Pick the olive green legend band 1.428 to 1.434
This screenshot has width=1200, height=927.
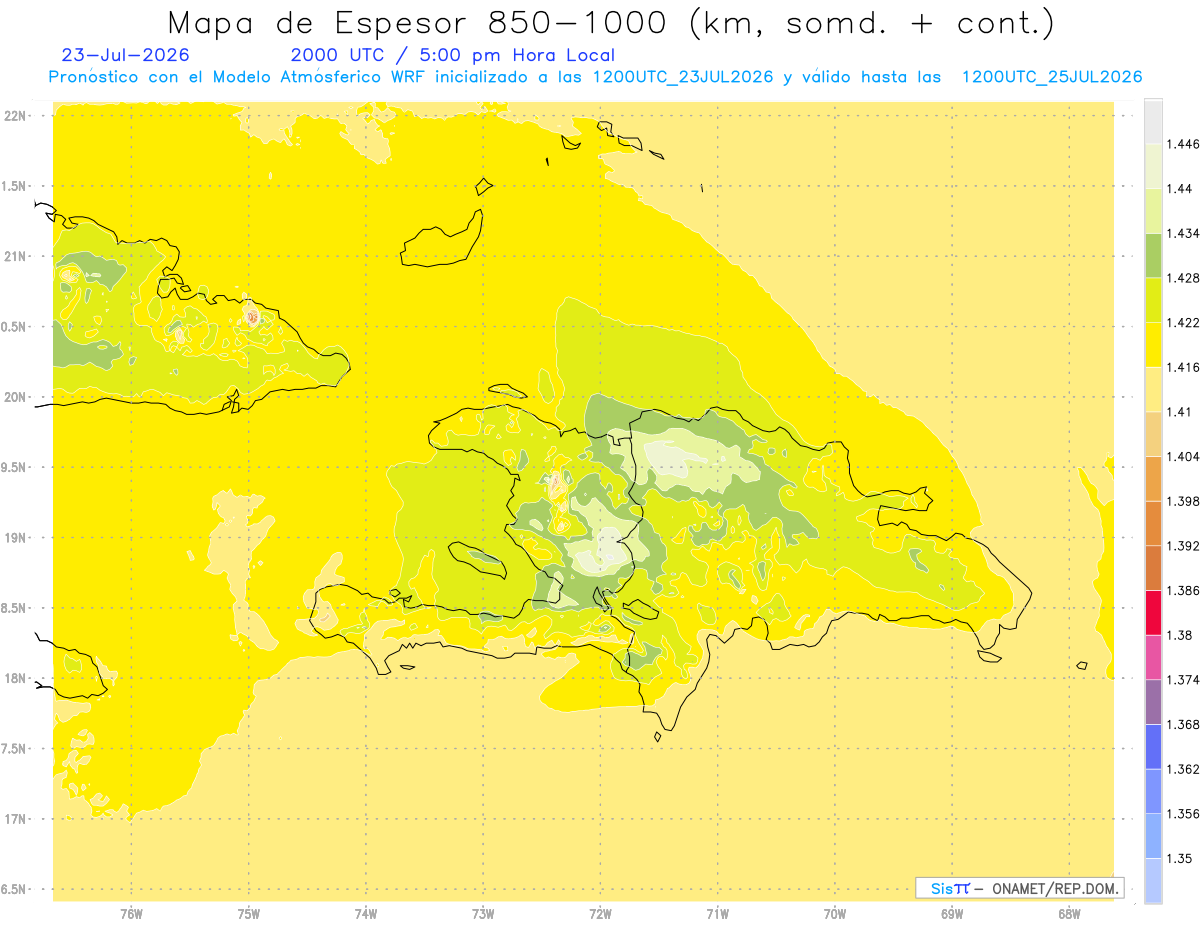coord(1152,255)
